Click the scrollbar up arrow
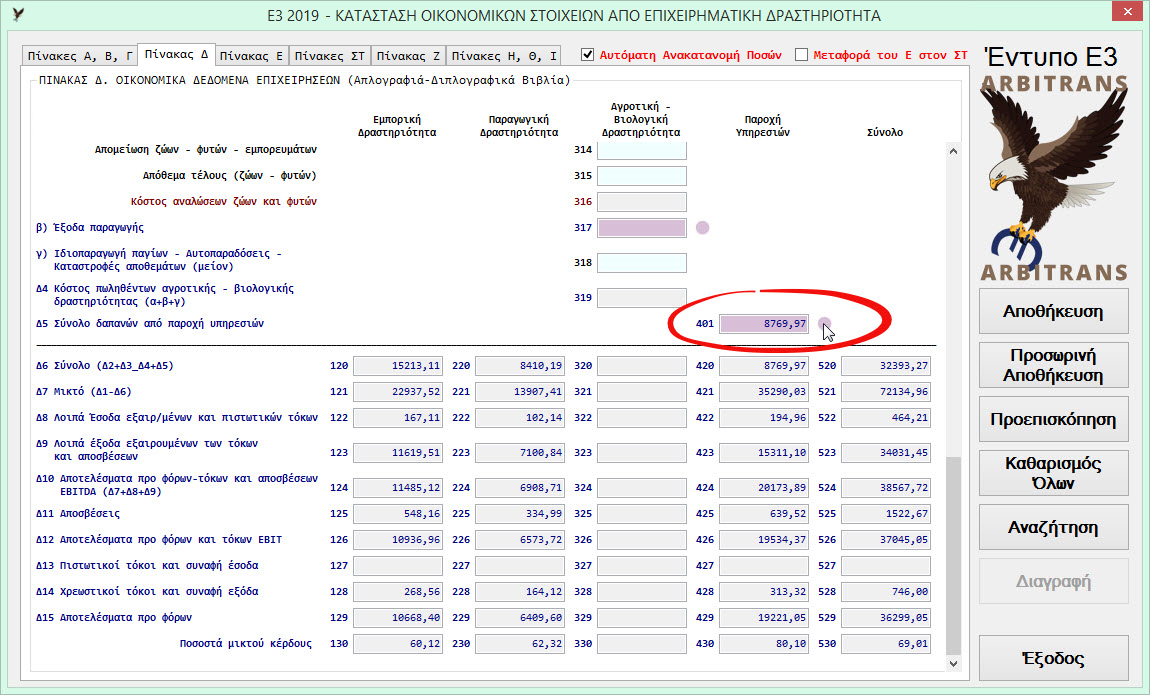Screen dimensions: 1150x695 point(953,151)
